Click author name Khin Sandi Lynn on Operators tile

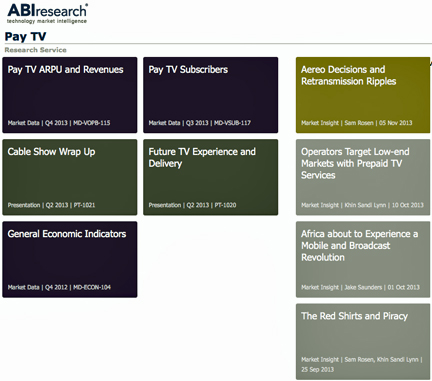point(365,205)
